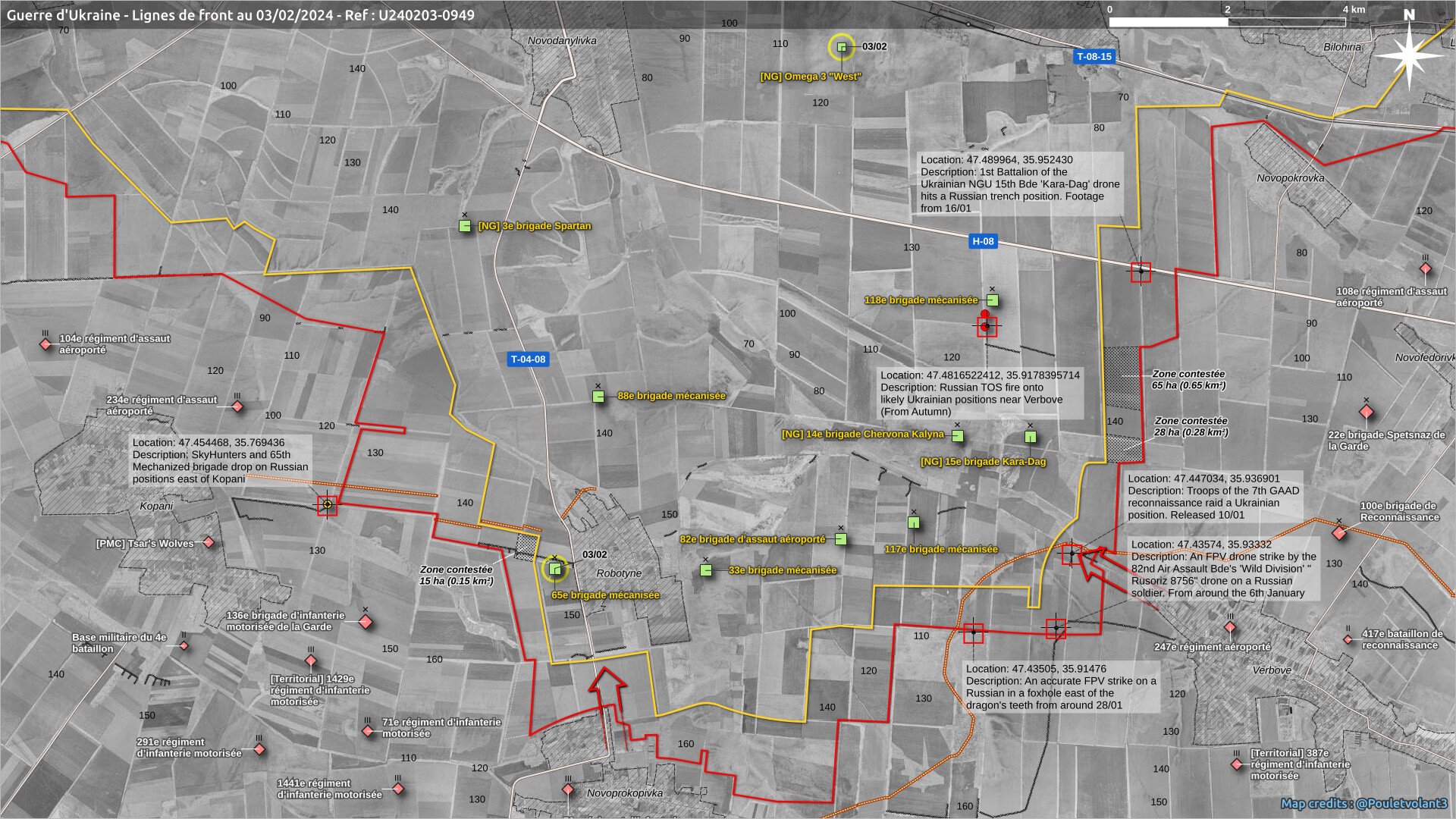Screen dimensions: 1456x819
Task: Select the 118e brigade mécanisée unit icon
Action: (x=992, y=300)
